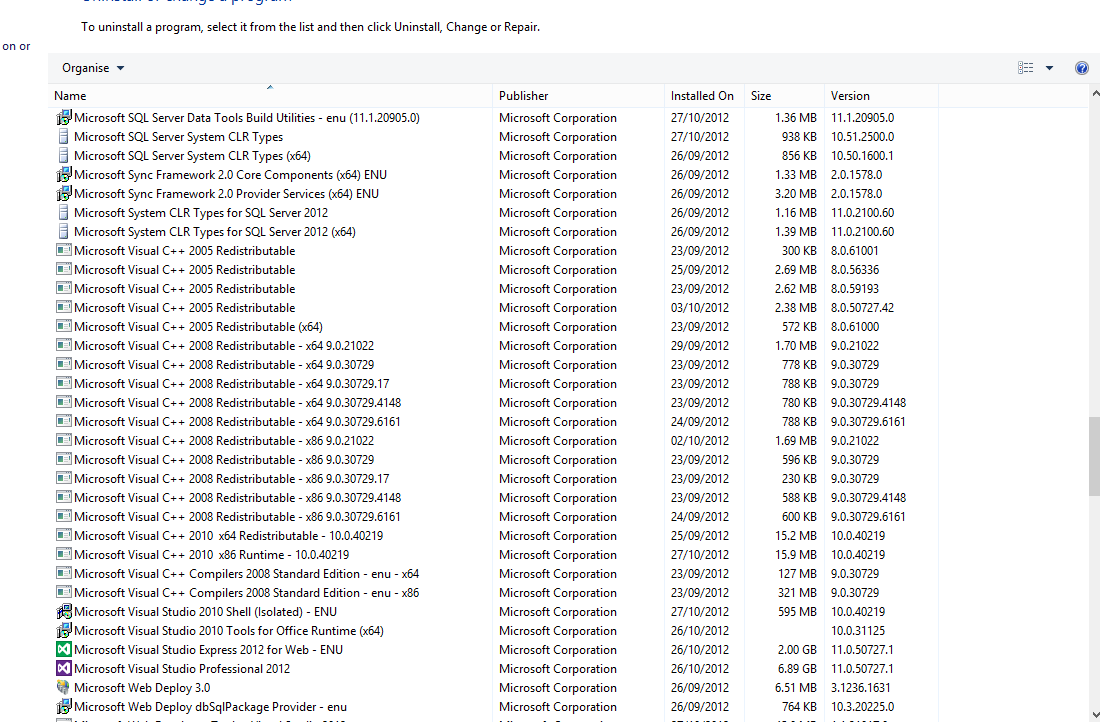This screenshot has height=722, width=1100.
Task: Click installed date 03/10/2012
Action: pyautogui.click(x=699, y=308)
